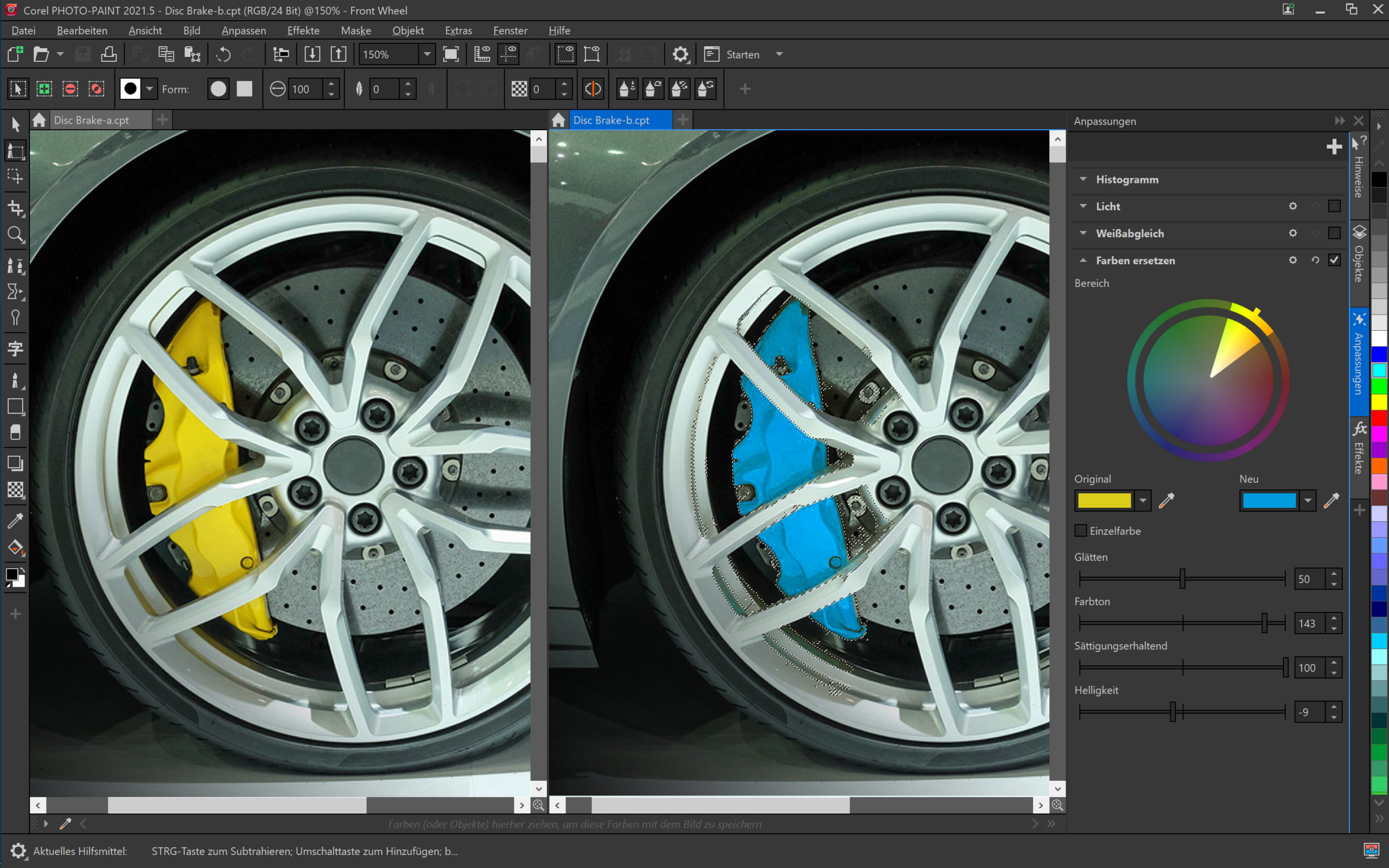The width and height of the screenshot is (1389, 868).
Task: Expand the Histogramm section
Action: pyautogui.click(x=1082, y=179)
